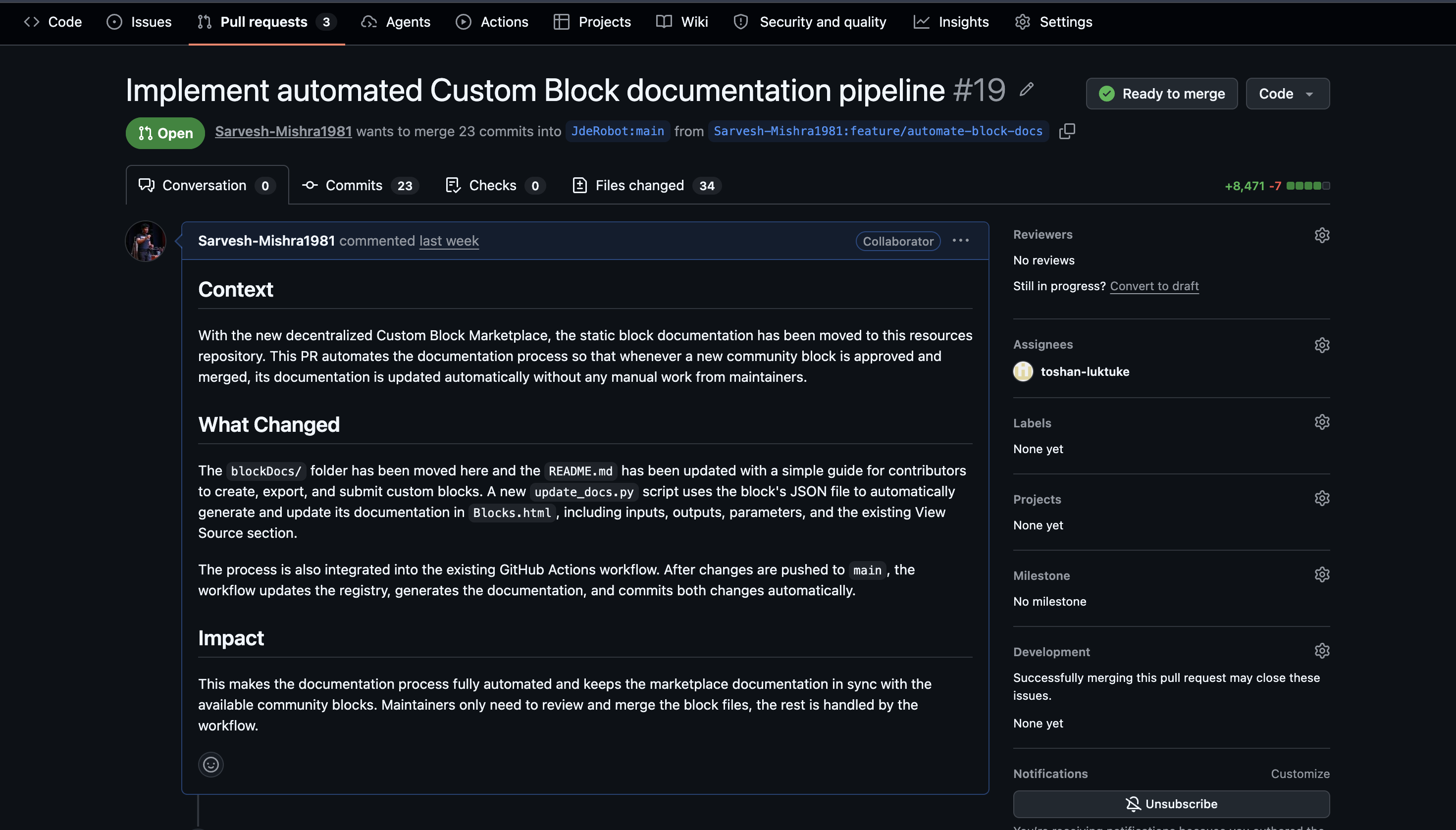Click the Collaborator badge on the comment
Viewport: 1456px width, 830px height.
(898, 241)
